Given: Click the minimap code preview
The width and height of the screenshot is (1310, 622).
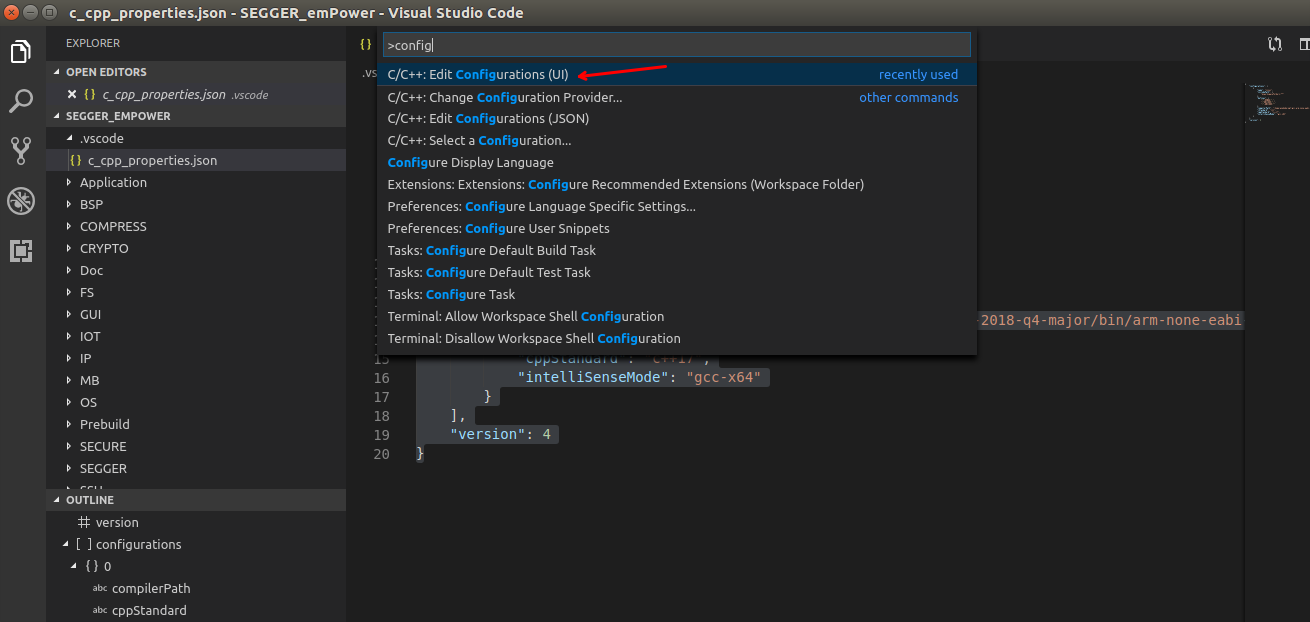Looking at the screenshot, I should pyautogui.click(x=1275, y=102).
